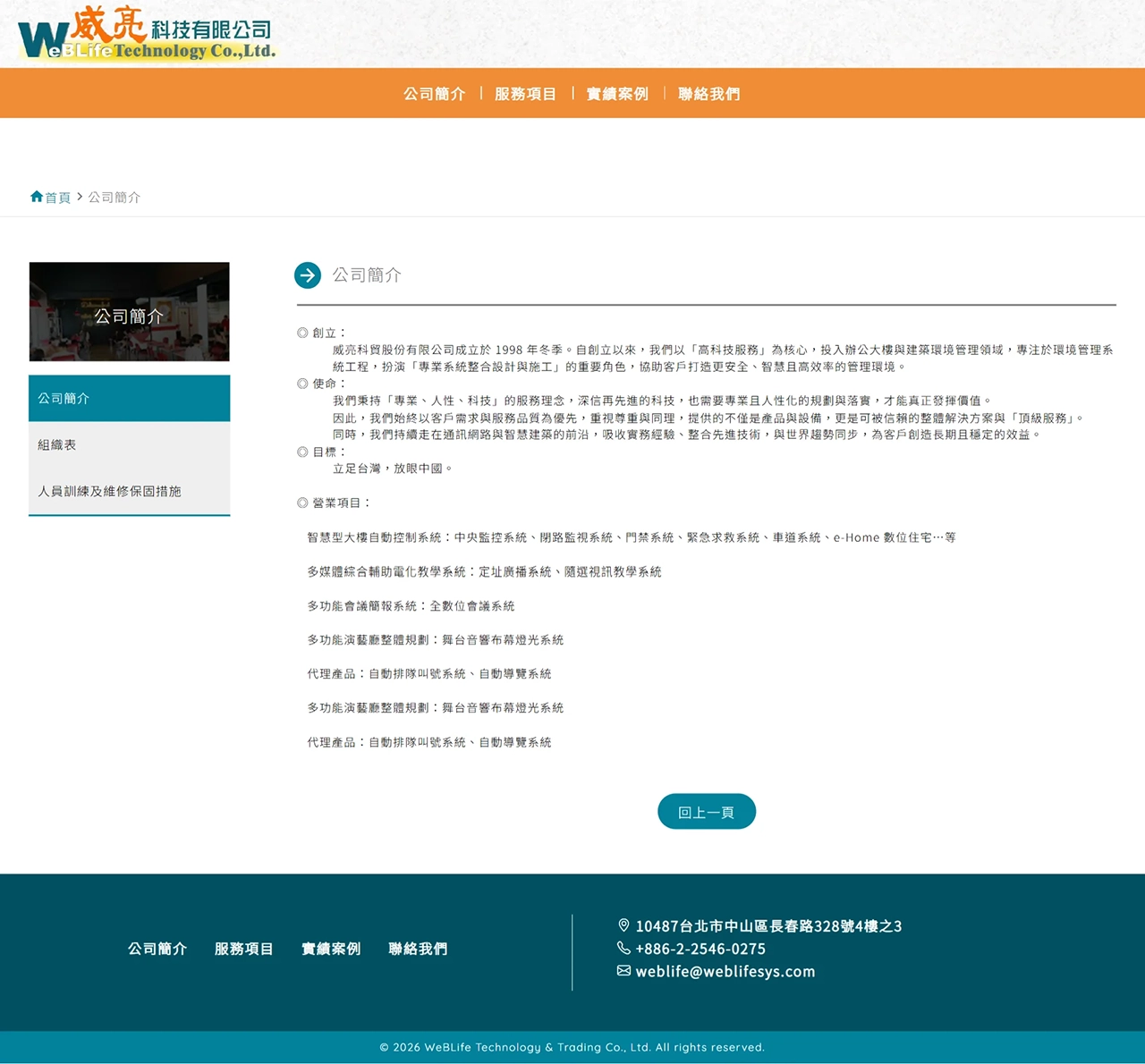The width and height of the screenshot is (1145, 1064).
Task: Select 組織表 in the left sidebar menu
Action: pos(130,445)
